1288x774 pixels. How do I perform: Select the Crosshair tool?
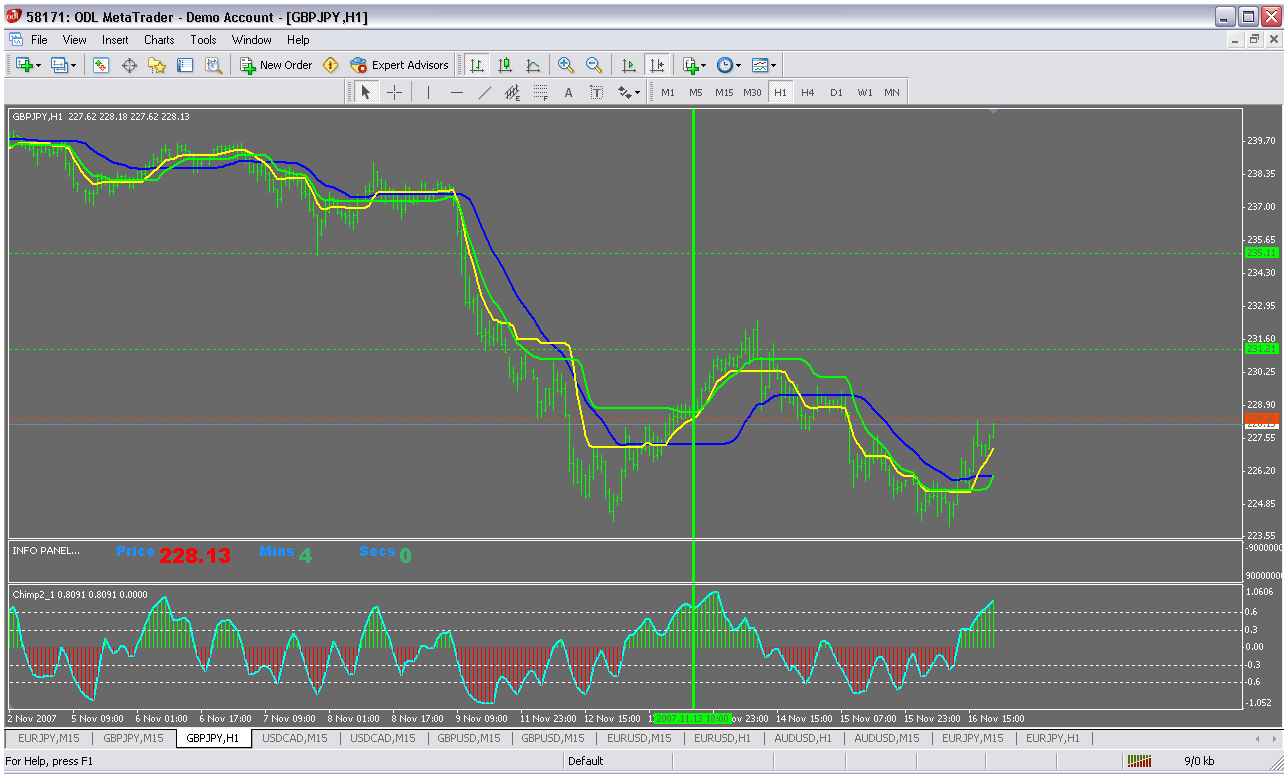395,92
